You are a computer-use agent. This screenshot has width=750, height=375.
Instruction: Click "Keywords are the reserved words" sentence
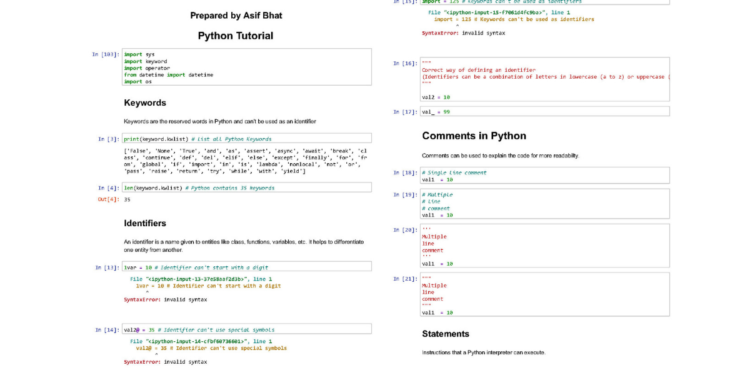pyautogui.click(x=220, y=121)
